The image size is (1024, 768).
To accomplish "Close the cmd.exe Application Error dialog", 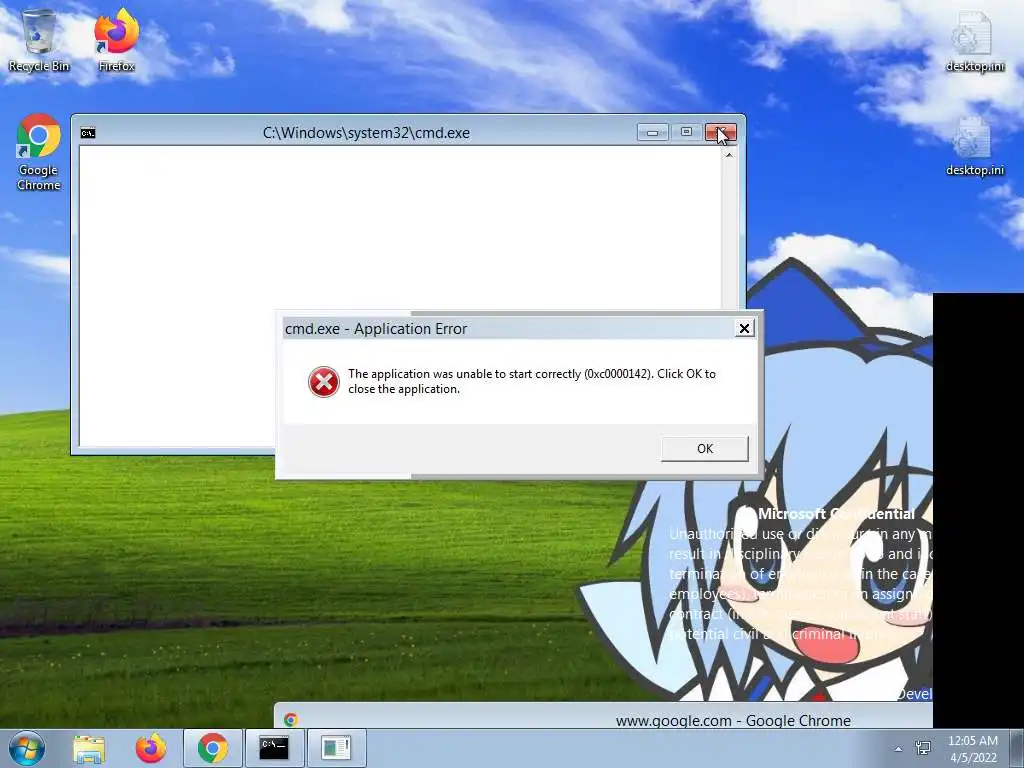I will 744,328.
